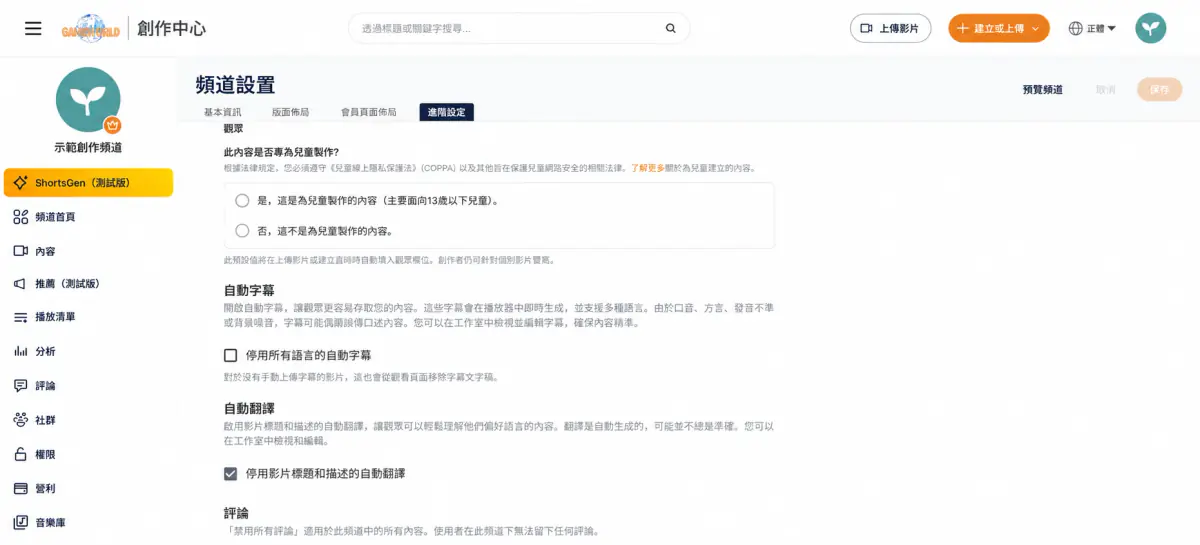The height and width of the screenshot is (545, 1200).
Task: Click the 示範創作頻道 channel name
Action: (x=88, y=148)
